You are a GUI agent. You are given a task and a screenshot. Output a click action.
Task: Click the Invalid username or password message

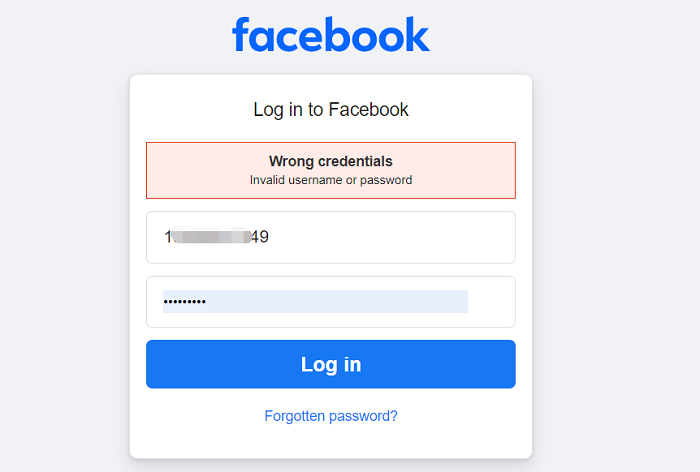pyautogui.click(x=331, y=180)
